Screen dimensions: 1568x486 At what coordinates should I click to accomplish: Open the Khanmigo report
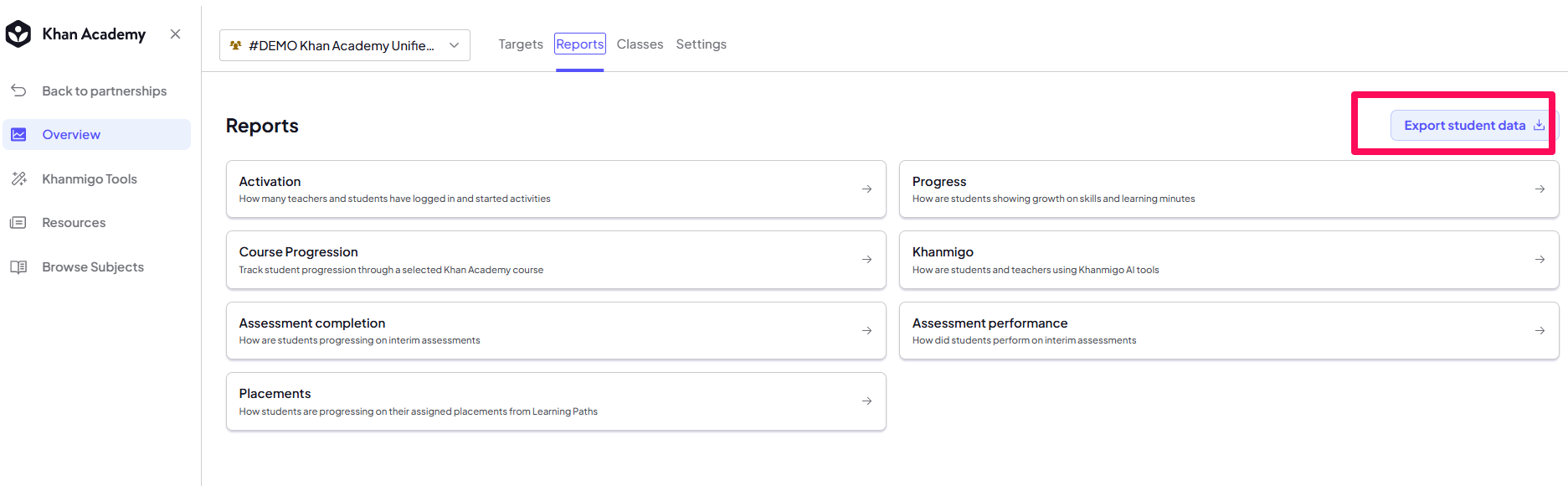point(1229,260)
